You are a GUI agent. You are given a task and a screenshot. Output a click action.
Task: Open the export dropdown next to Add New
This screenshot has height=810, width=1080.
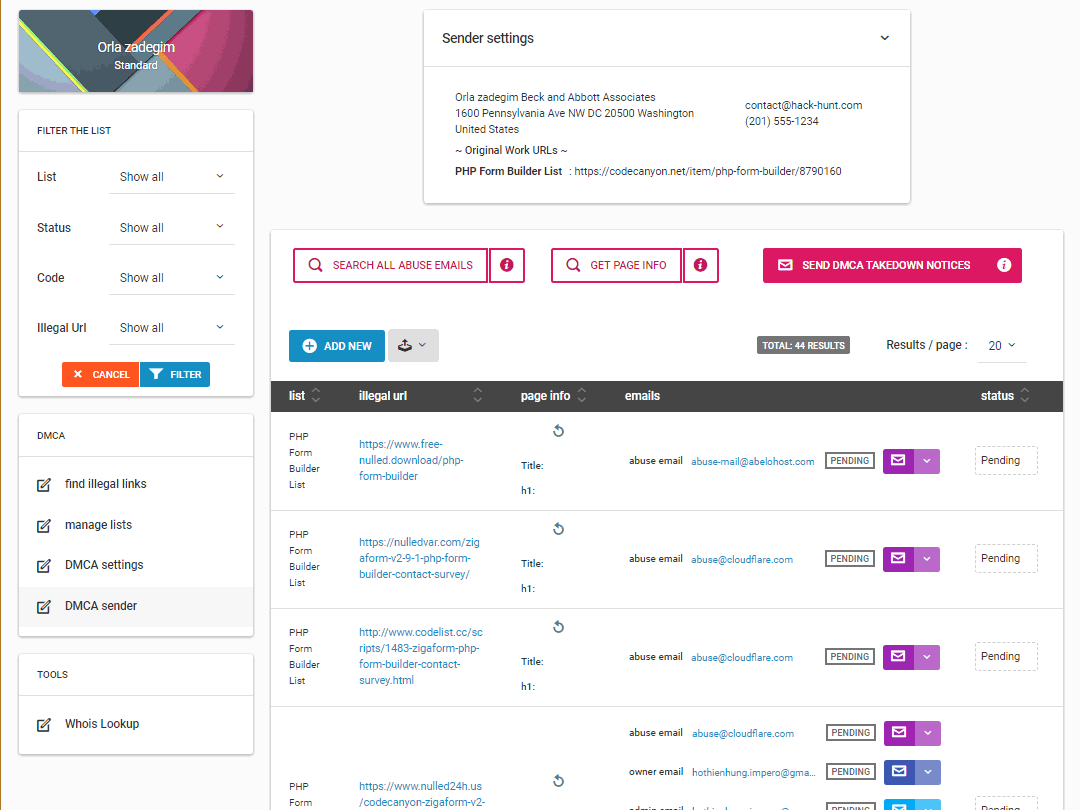pyautogui.click(x=413, y=346)
